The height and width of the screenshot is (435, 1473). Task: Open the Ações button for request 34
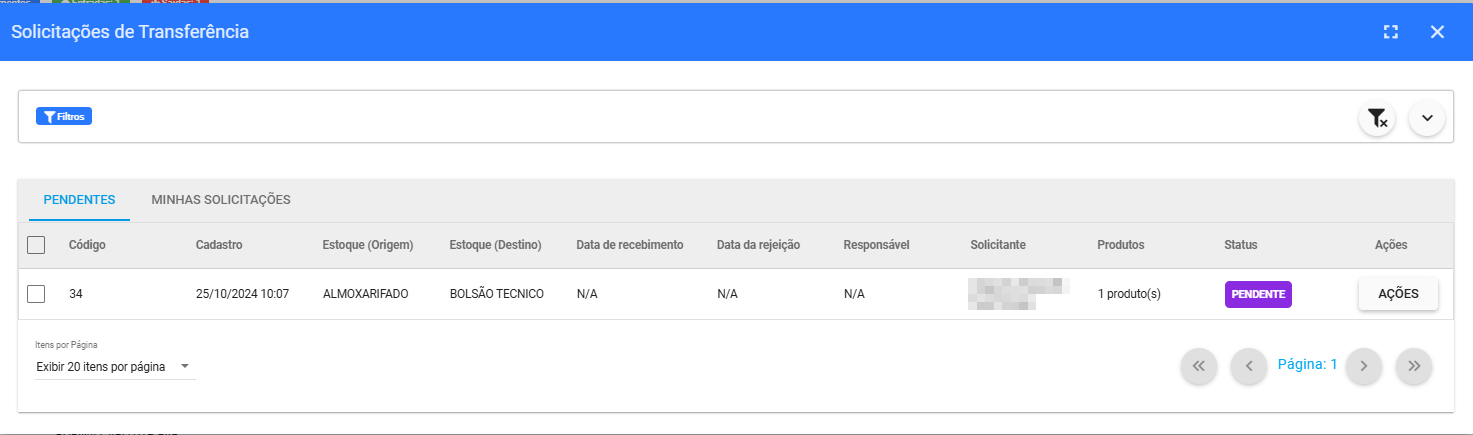(1398, 294)
